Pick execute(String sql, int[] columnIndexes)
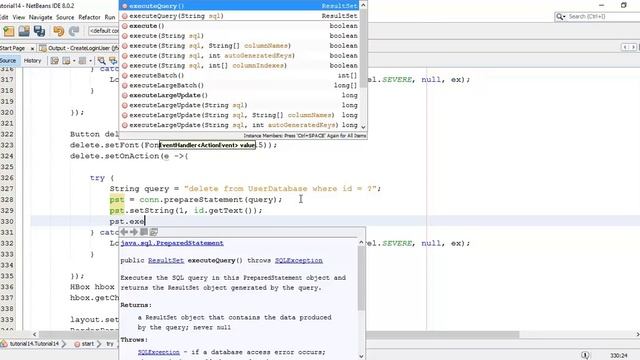Image resolution: width=640 pixels, height=360 pixels. click(x=240, y=65)
